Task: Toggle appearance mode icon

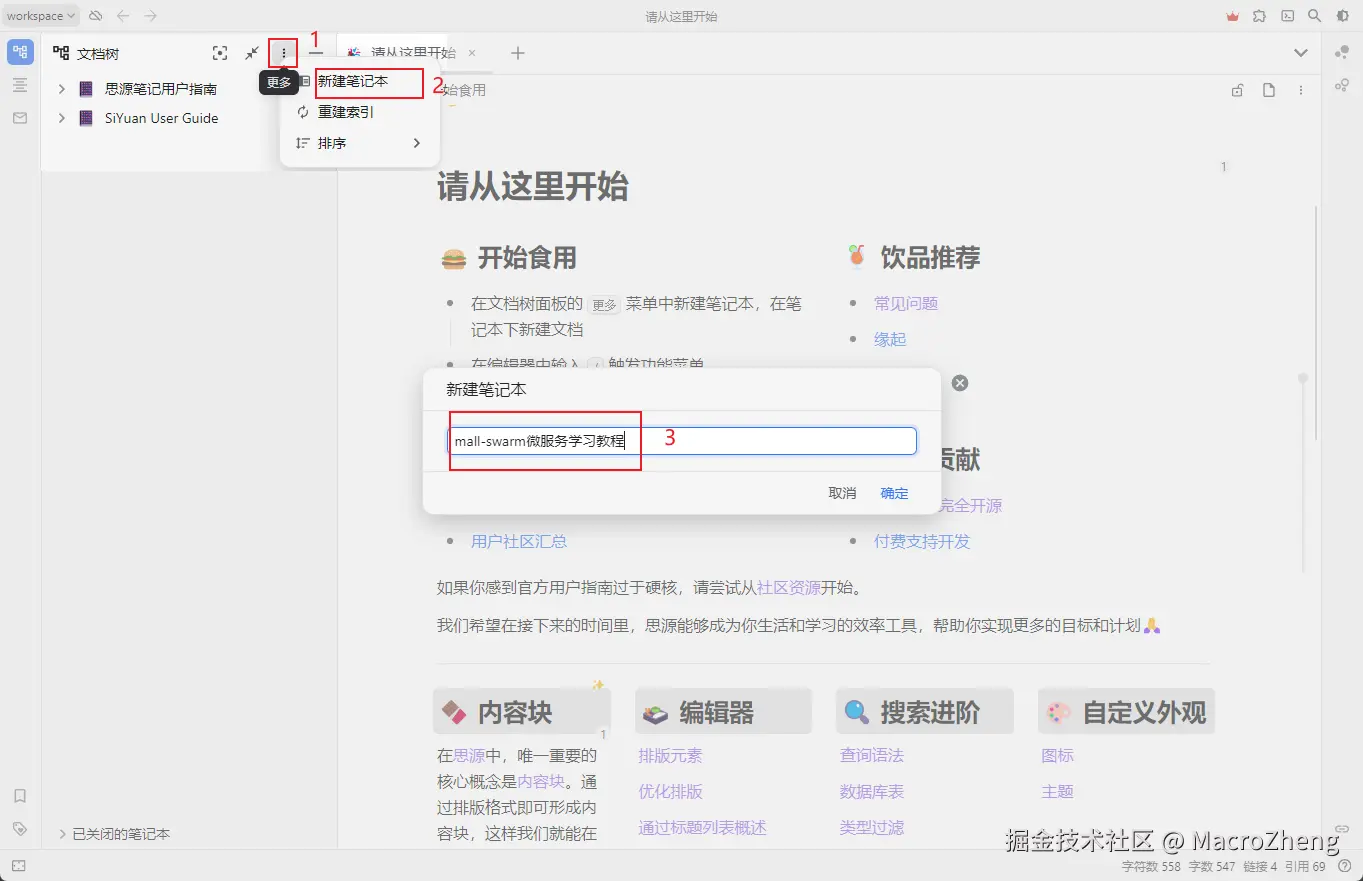Action: click(x=1342, y=16)
